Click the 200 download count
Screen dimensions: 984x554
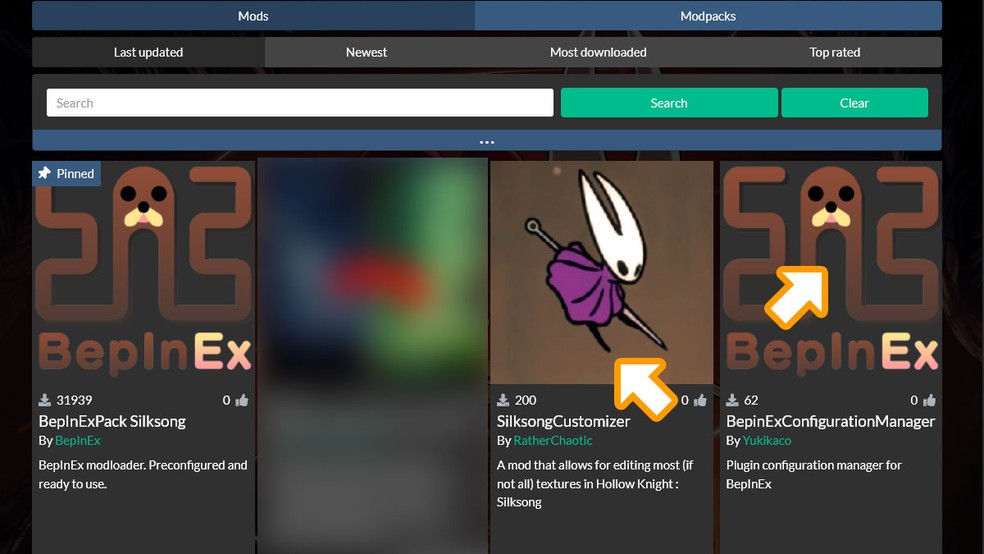525,400
